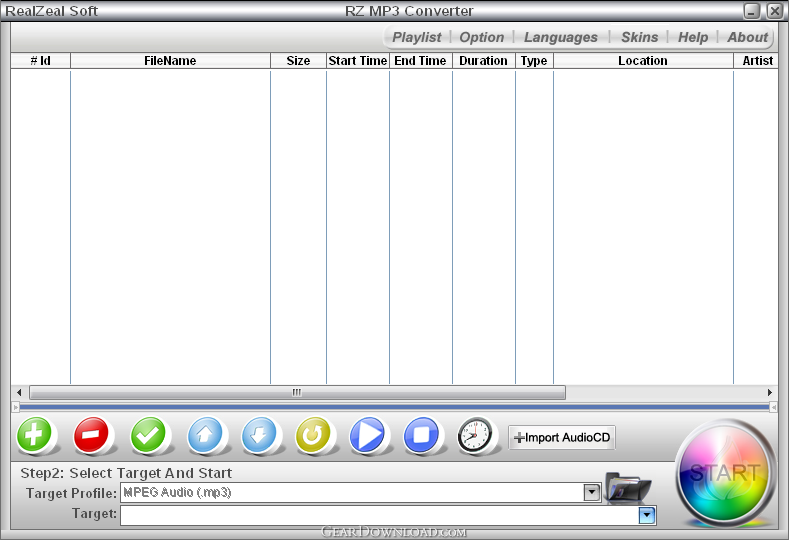789x540 pixels.
Task: Expand the Target path dropdown arrow
Action: (647, 515)
